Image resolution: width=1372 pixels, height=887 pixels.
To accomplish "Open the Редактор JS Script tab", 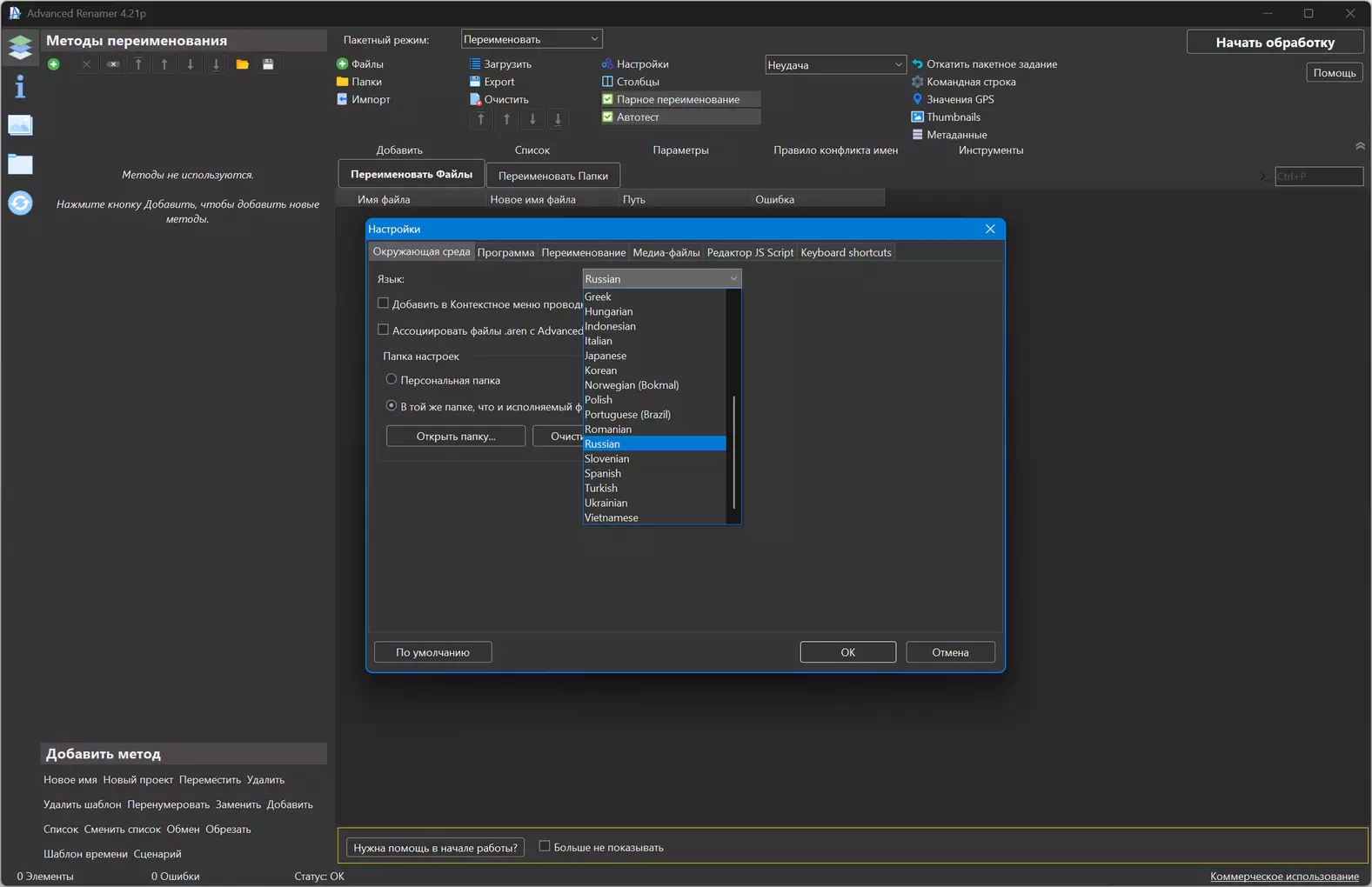I will point(750,252).
